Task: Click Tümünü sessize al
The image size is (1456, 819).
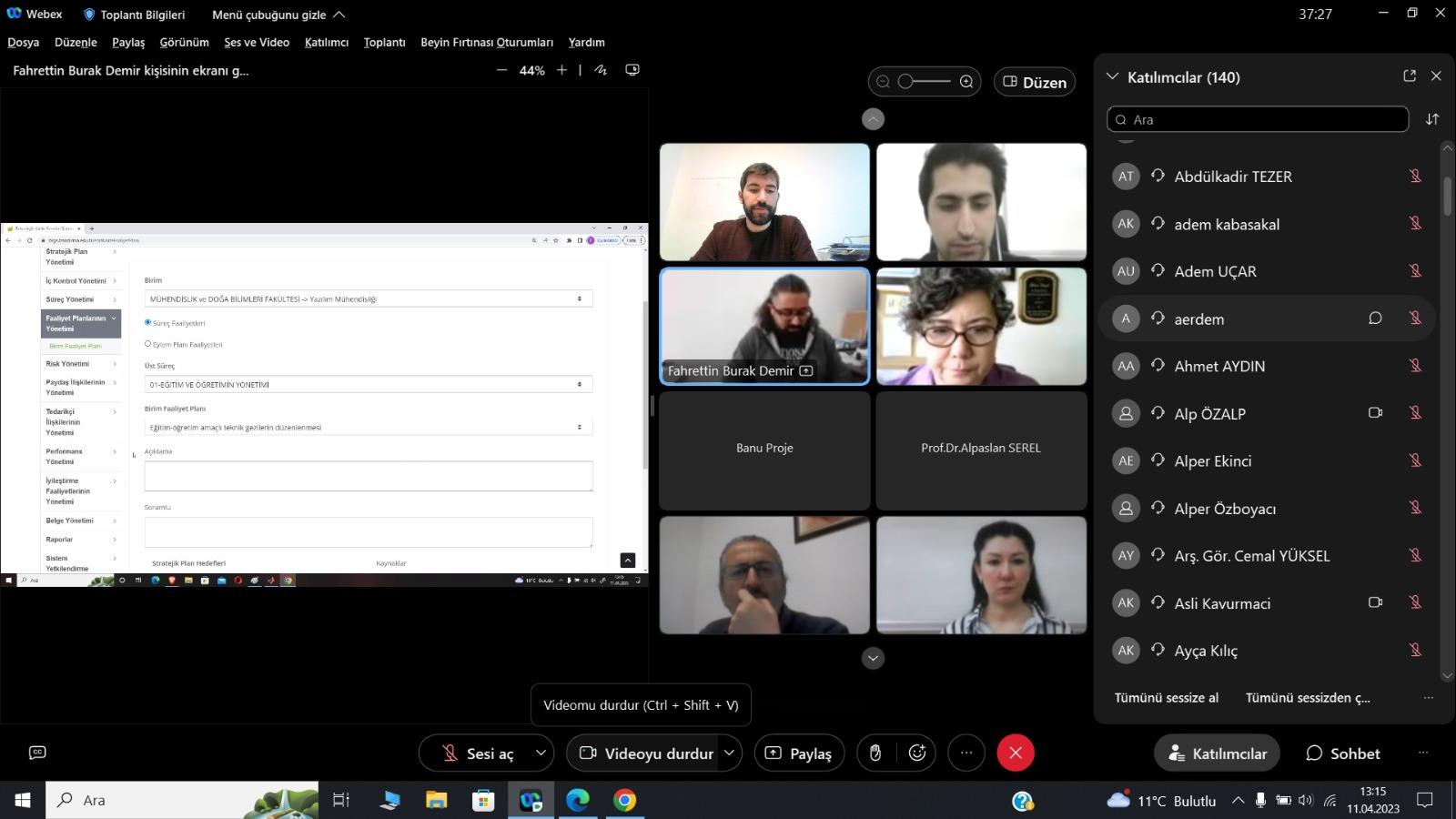Action: click(1167, 698)
